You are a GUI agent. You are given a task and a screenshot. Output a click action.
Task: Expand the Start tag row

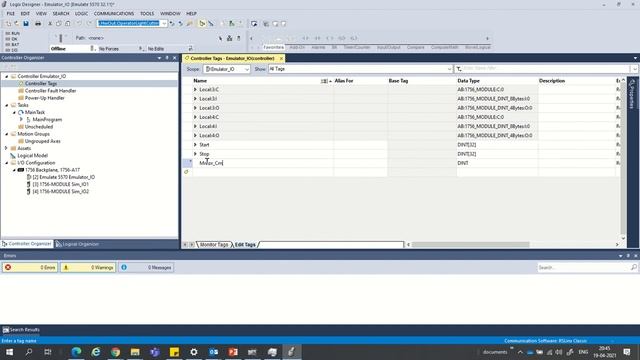pos(195,144)
